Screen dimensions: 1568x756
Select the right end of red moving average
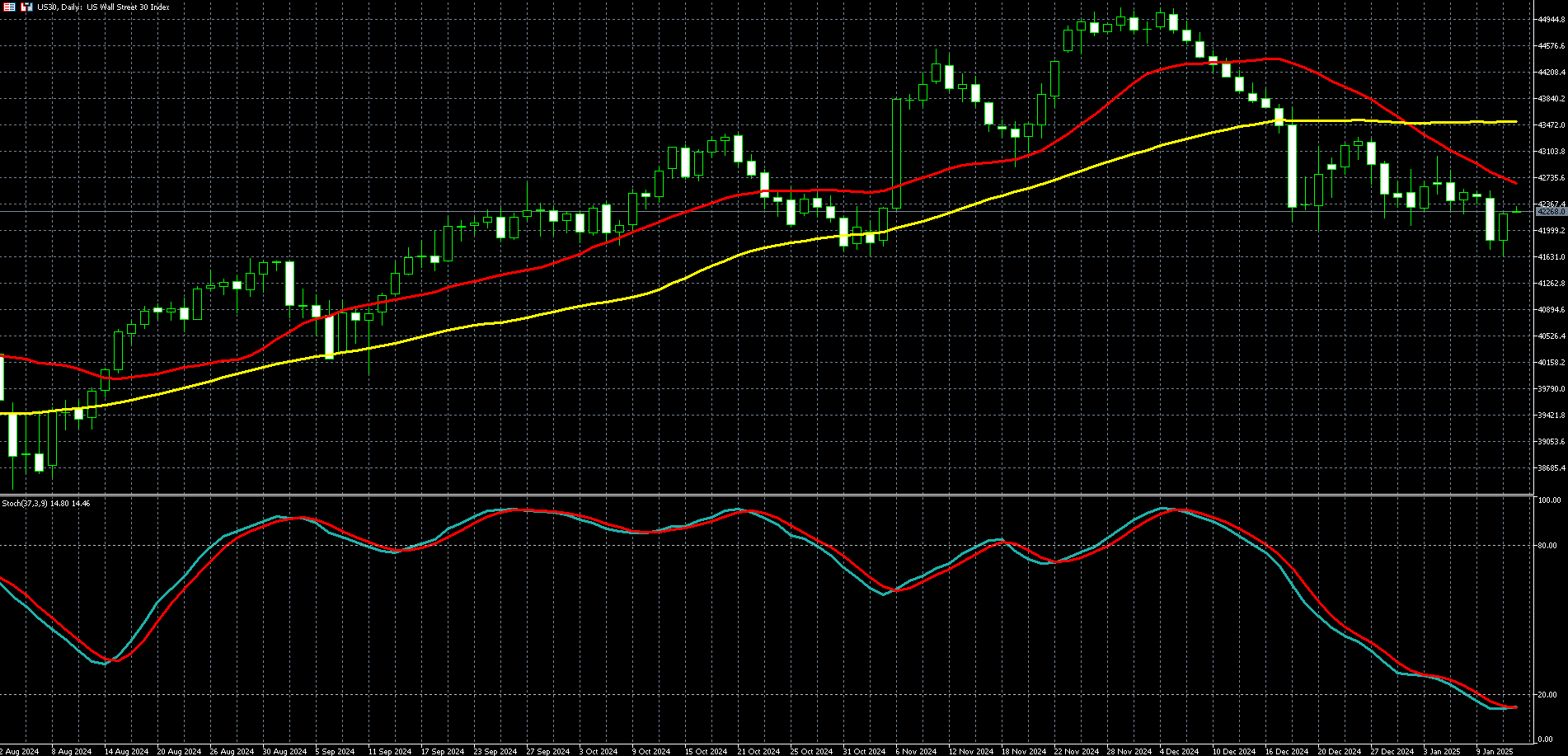[x=1515, y=182]
